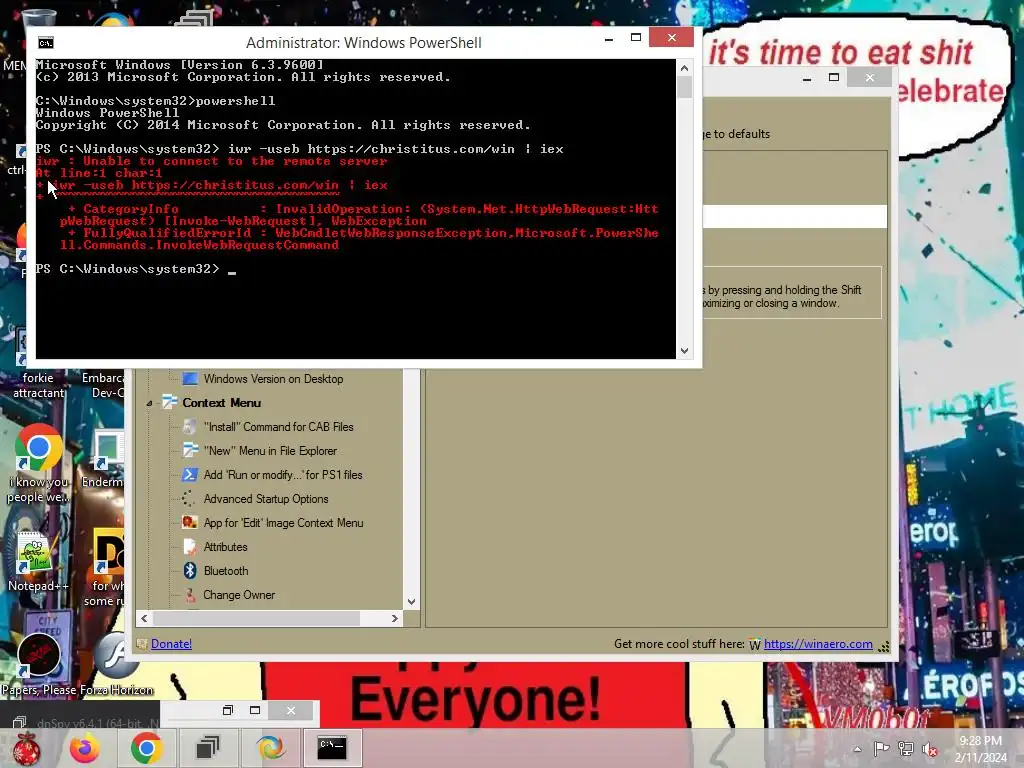
Task: Close the PowerShell window
Action: (x=671, y=38)
